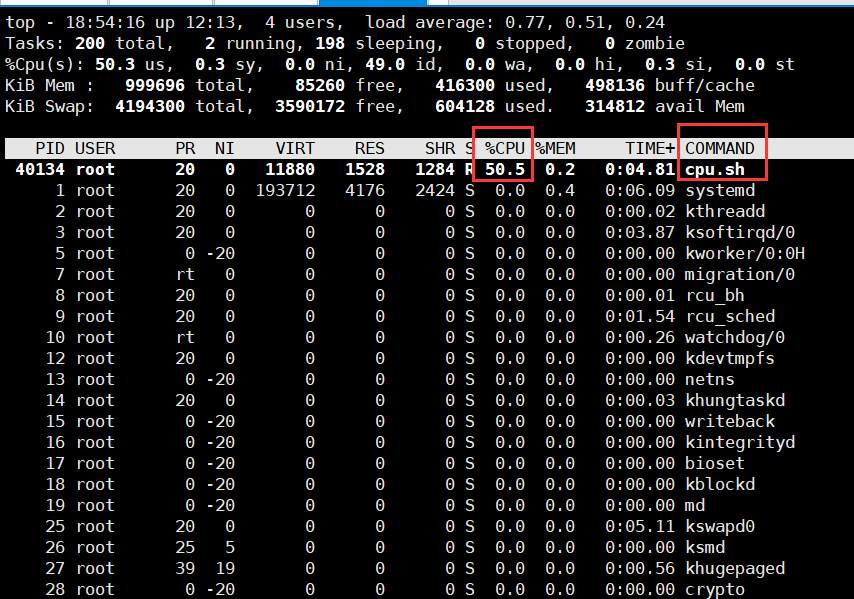Click the 11880 VIRT value for cpu.sh
854x599 pixels.
pyautogui.click(x=290, y=169)
